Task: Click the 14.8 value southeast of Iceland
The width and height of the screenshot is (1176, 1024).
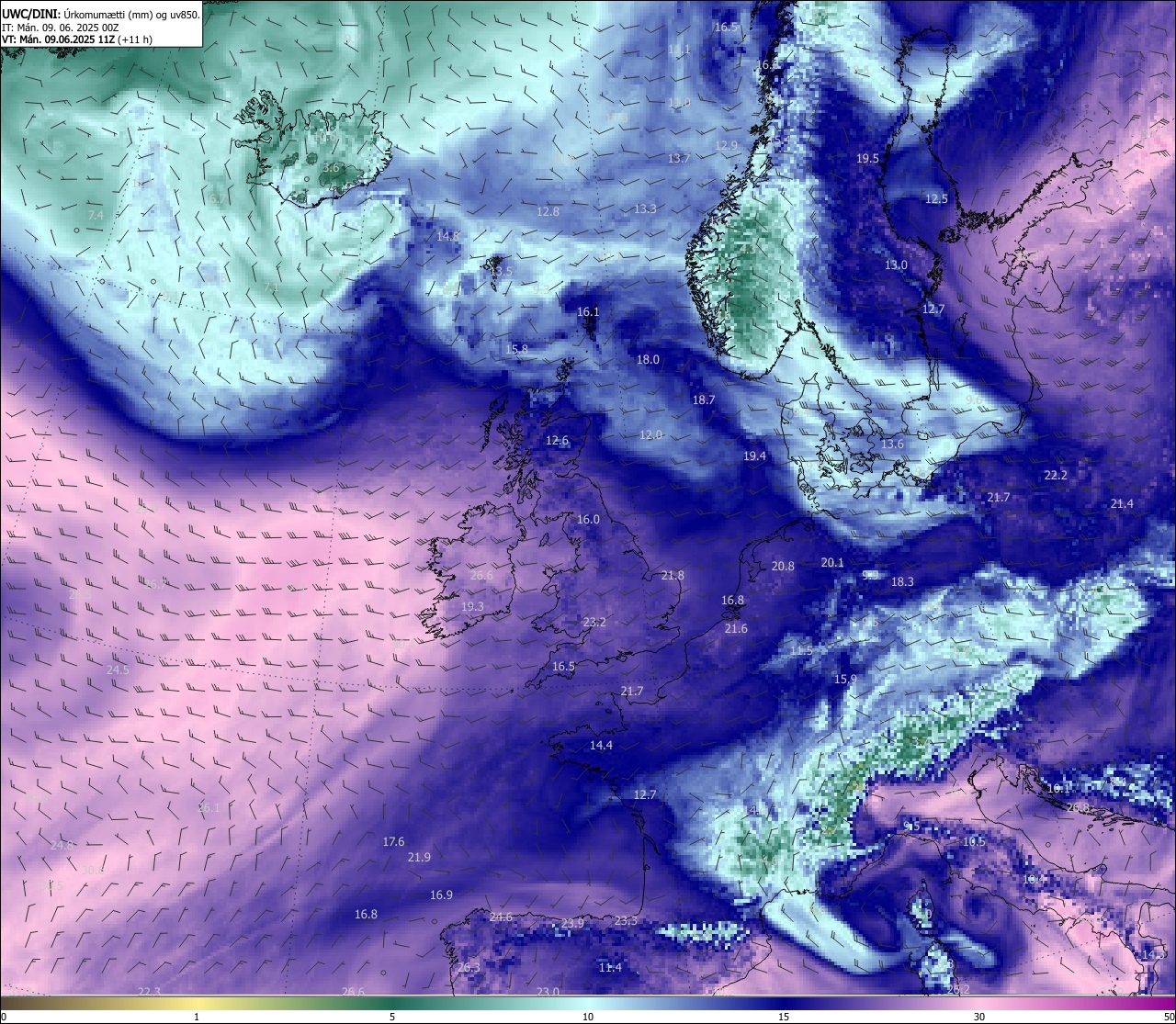Action: pyautogui.click(x=447, y=237)
